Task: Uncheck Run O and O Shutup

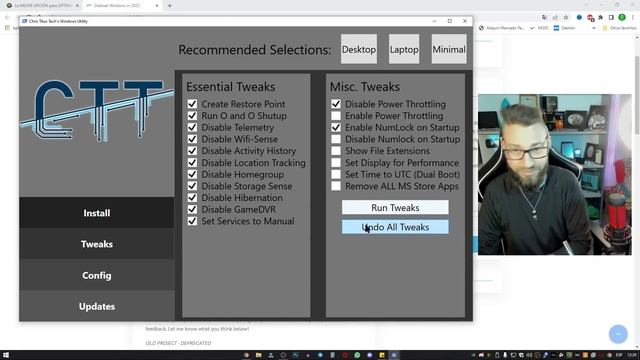Action: point(192,116)
